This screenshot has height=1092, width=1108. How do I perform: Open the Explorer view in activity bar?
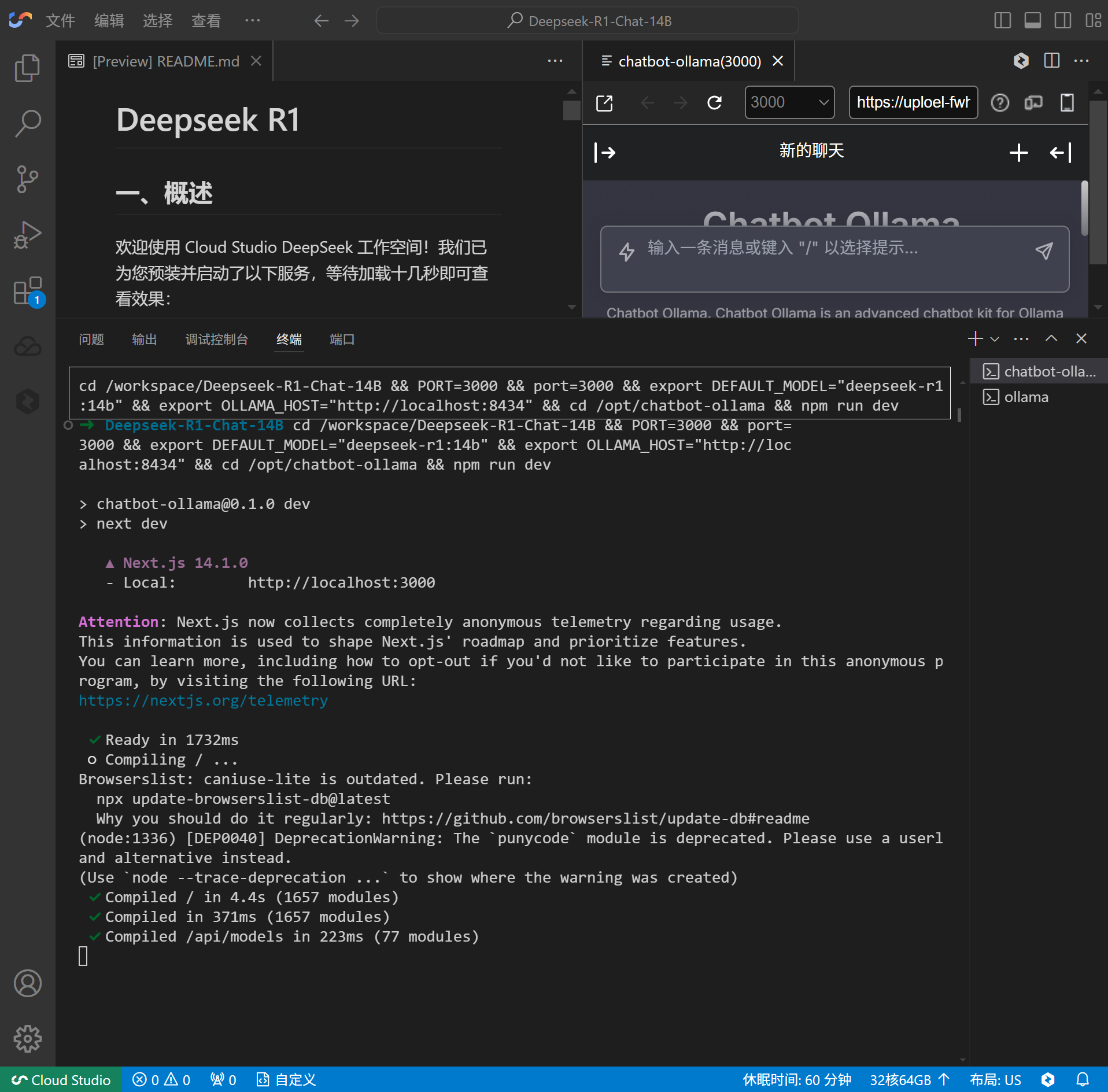pos(27,68)
